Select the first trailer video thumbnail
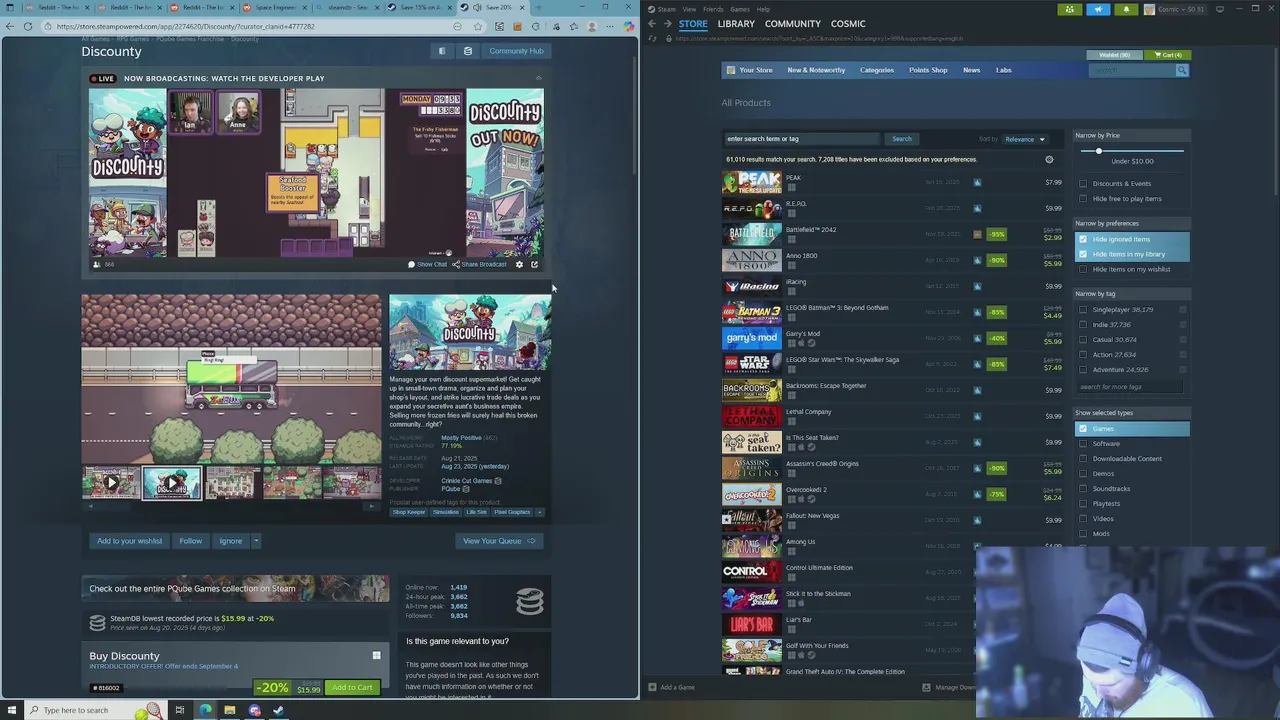1280x720 pixels. click(x=111, y=483)
